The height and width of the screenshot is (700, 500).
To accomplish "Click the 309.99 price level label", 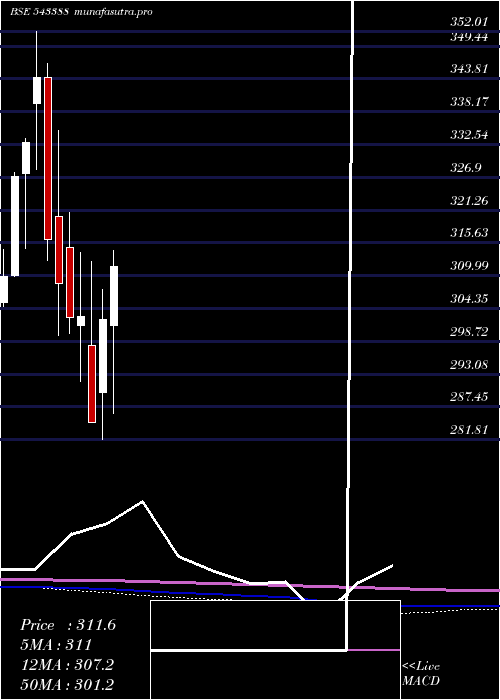I will click(469, 266).
